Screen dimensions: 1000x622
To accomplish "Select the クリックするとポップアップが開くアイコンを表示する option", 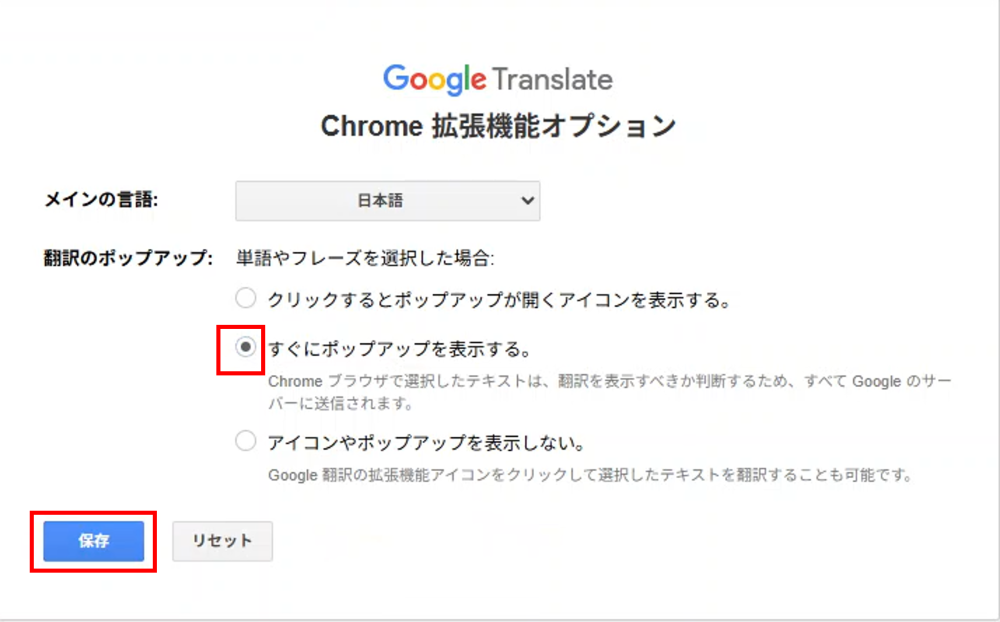I will coord(245,297).
